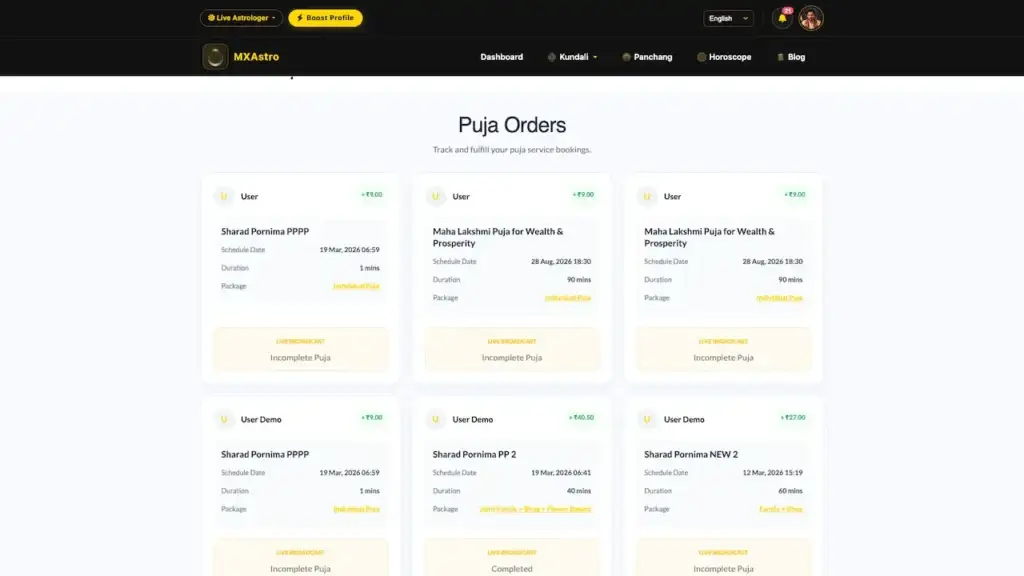This screenshot has width=1024, height=576.
Task: Click the Sharad Pornima NEW 2 title
Action: tap(690, 454)
